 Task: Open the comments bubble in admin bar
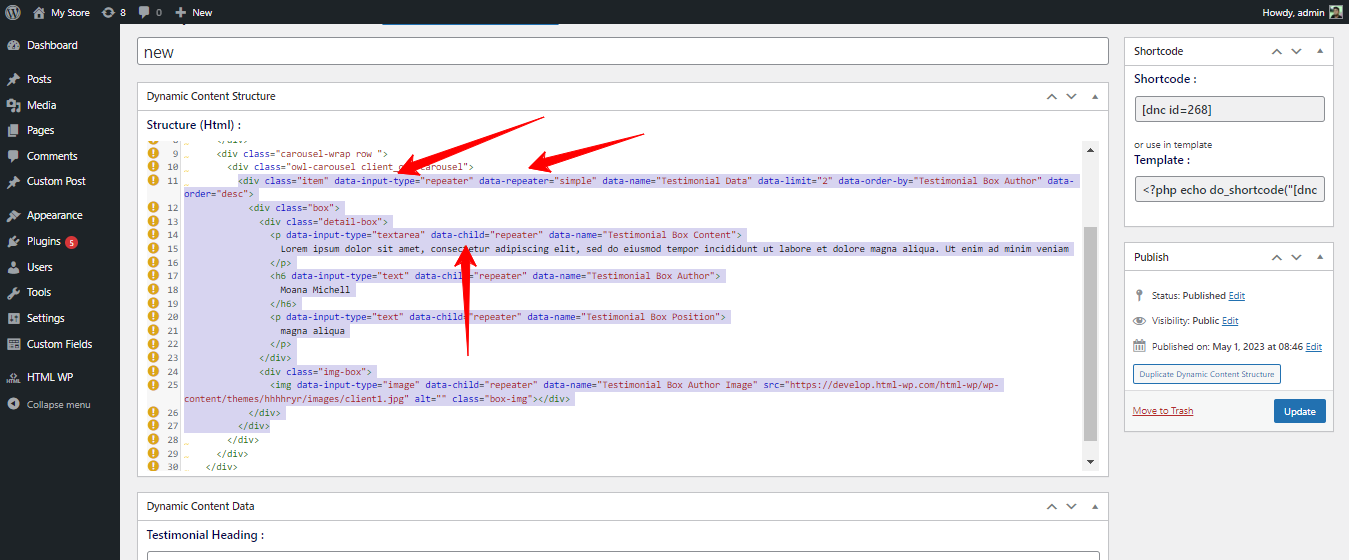coord(150,12)
